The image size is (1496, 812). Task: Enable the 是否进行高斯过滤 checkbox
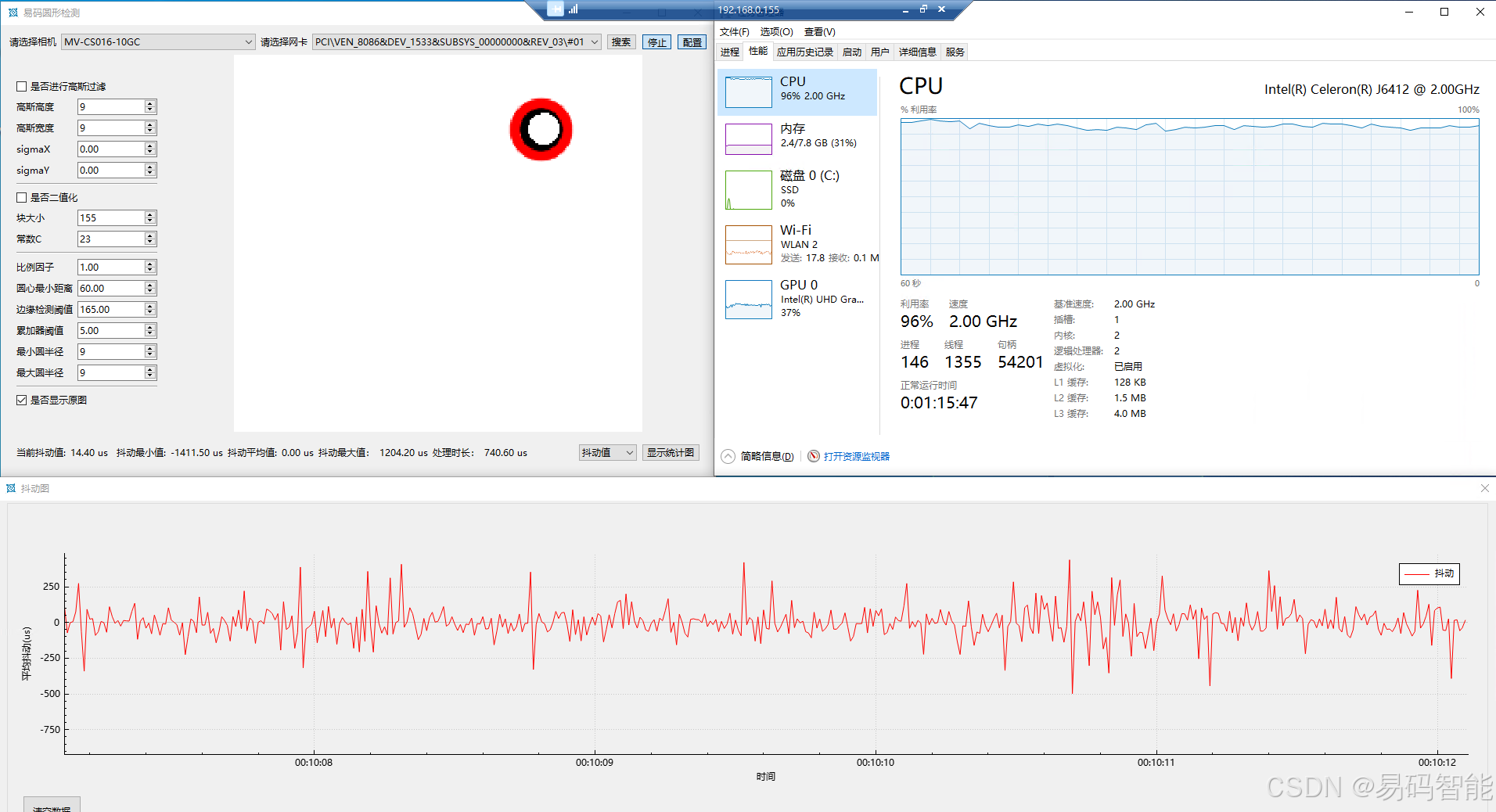[x=22, y=86]
